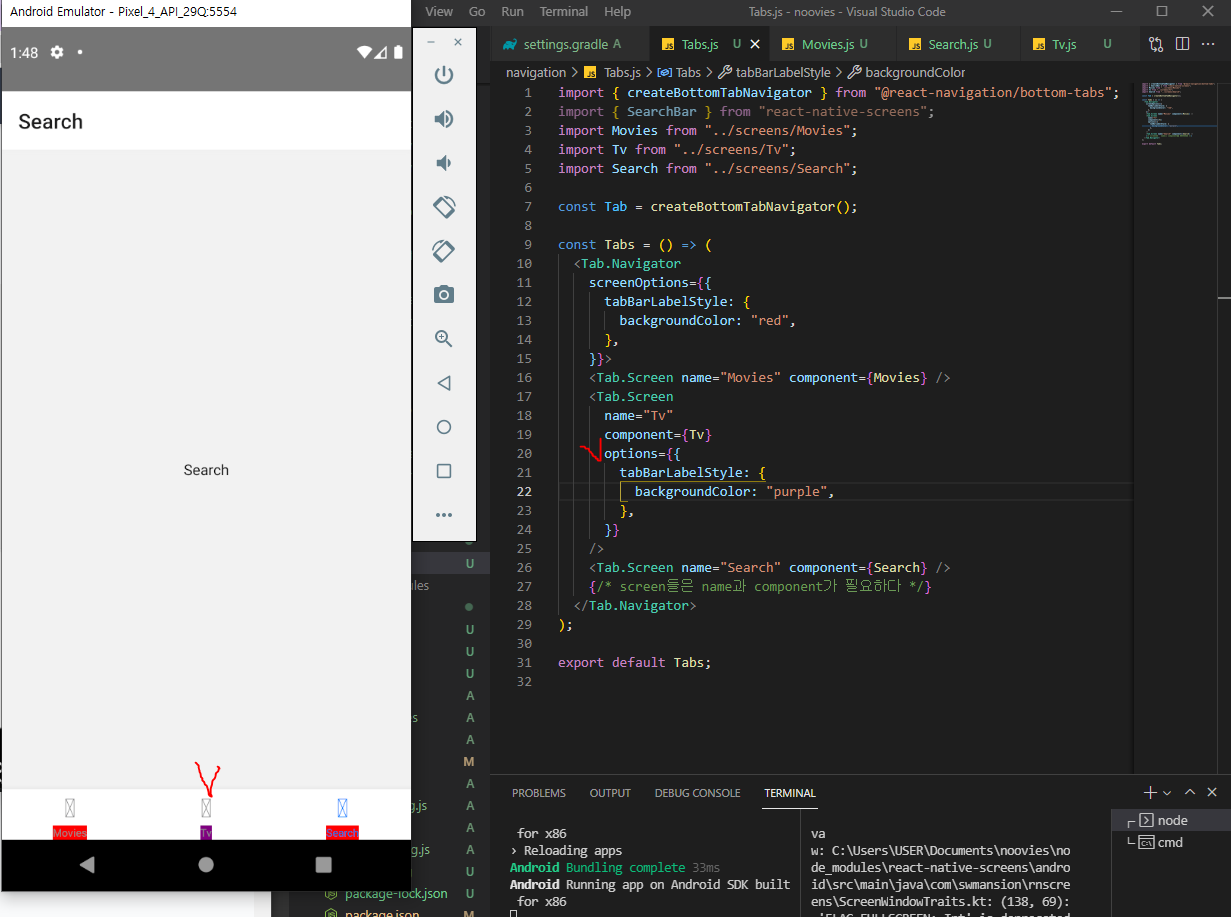Tap the Android back navigation button
Screen dimensions: 1231x917
87,865
